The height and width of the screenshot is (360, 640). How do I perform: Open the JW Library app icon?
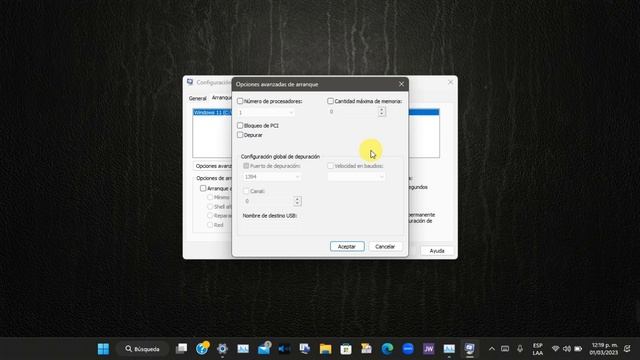click(428, 349)
